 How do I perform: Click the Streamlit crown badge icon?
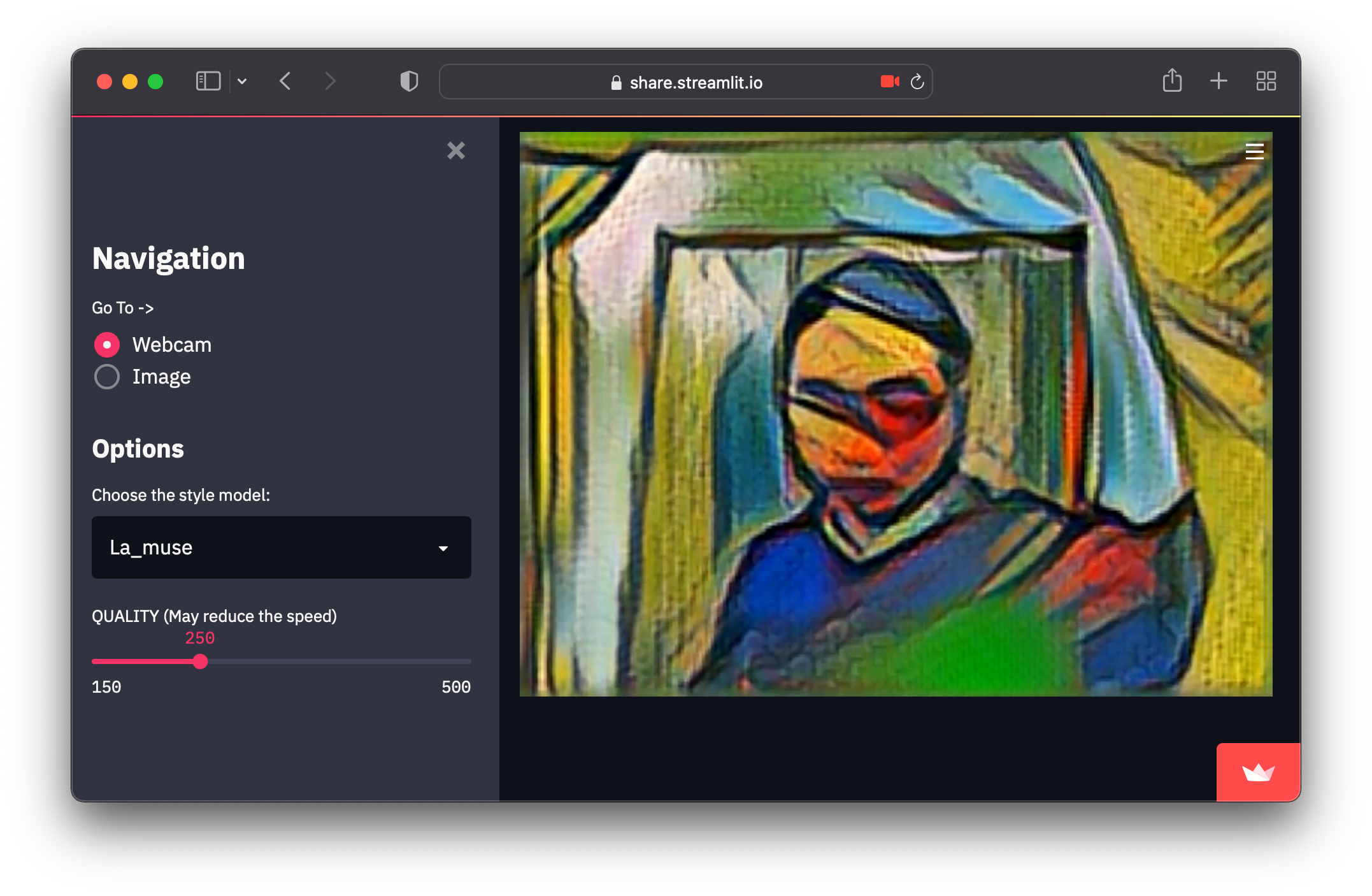1257,772
